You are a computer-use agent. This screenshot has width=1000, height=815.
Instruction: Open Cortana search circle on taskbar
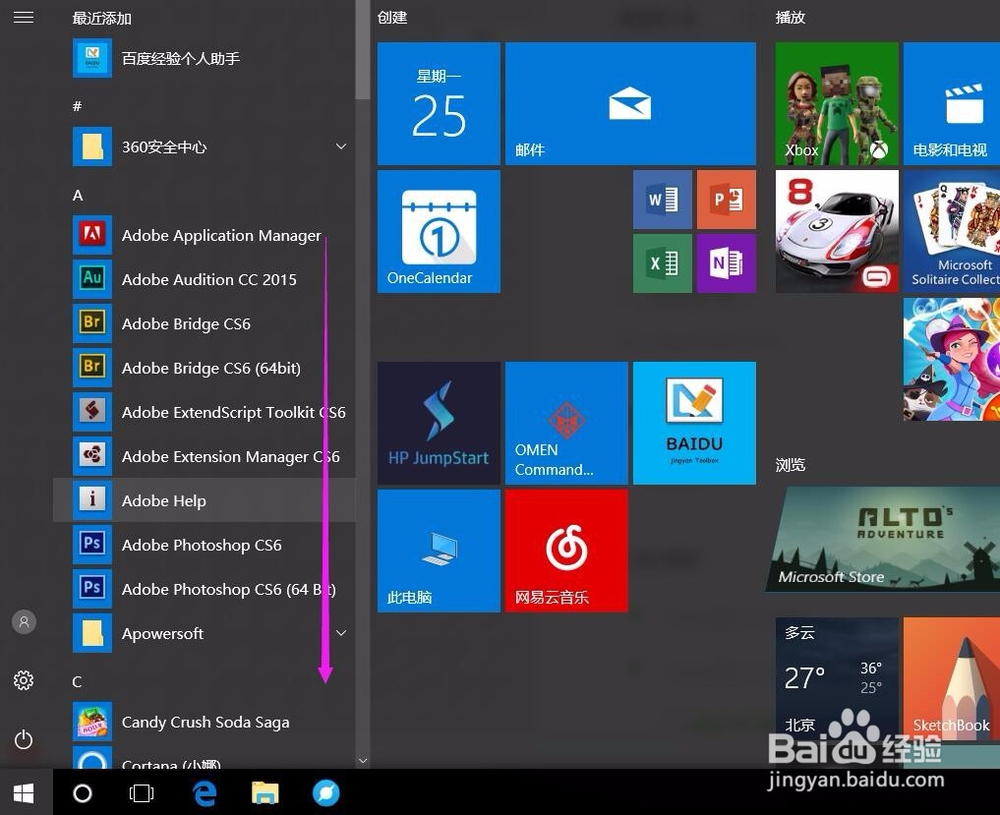[82, 793]
